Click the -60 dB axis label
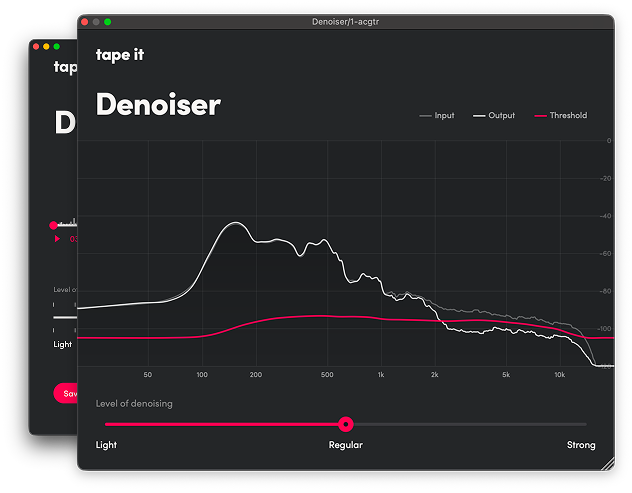632x493 pixels. (605, 254)
